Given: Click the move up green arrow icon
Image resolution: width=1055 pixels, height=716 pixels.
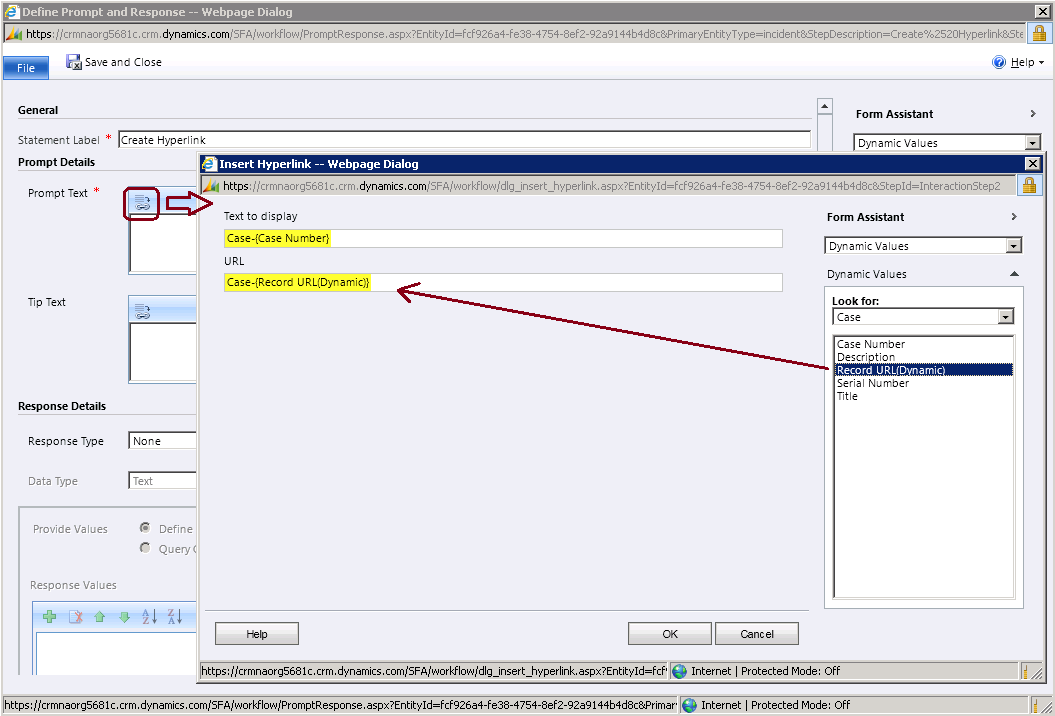Looking at the screenshot, I should tap(100, 617).
